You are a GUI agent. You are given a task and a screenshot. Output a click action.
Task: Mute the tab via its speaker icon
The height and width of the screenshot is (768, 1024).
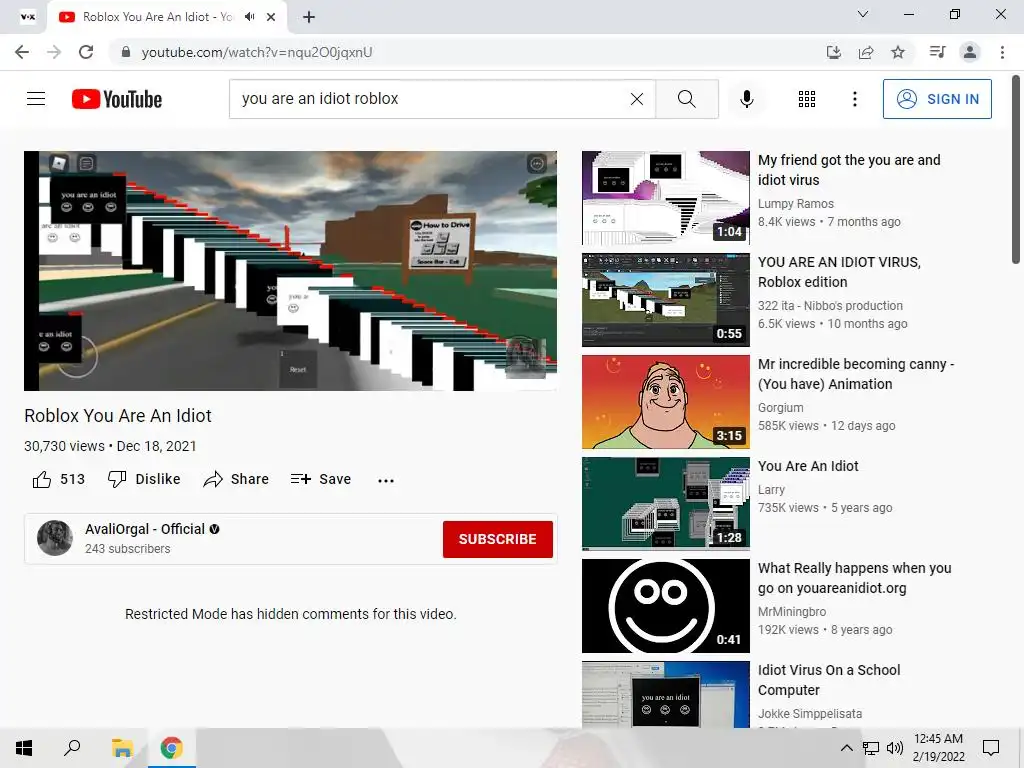pyautogui.click(x=249, y=17)
